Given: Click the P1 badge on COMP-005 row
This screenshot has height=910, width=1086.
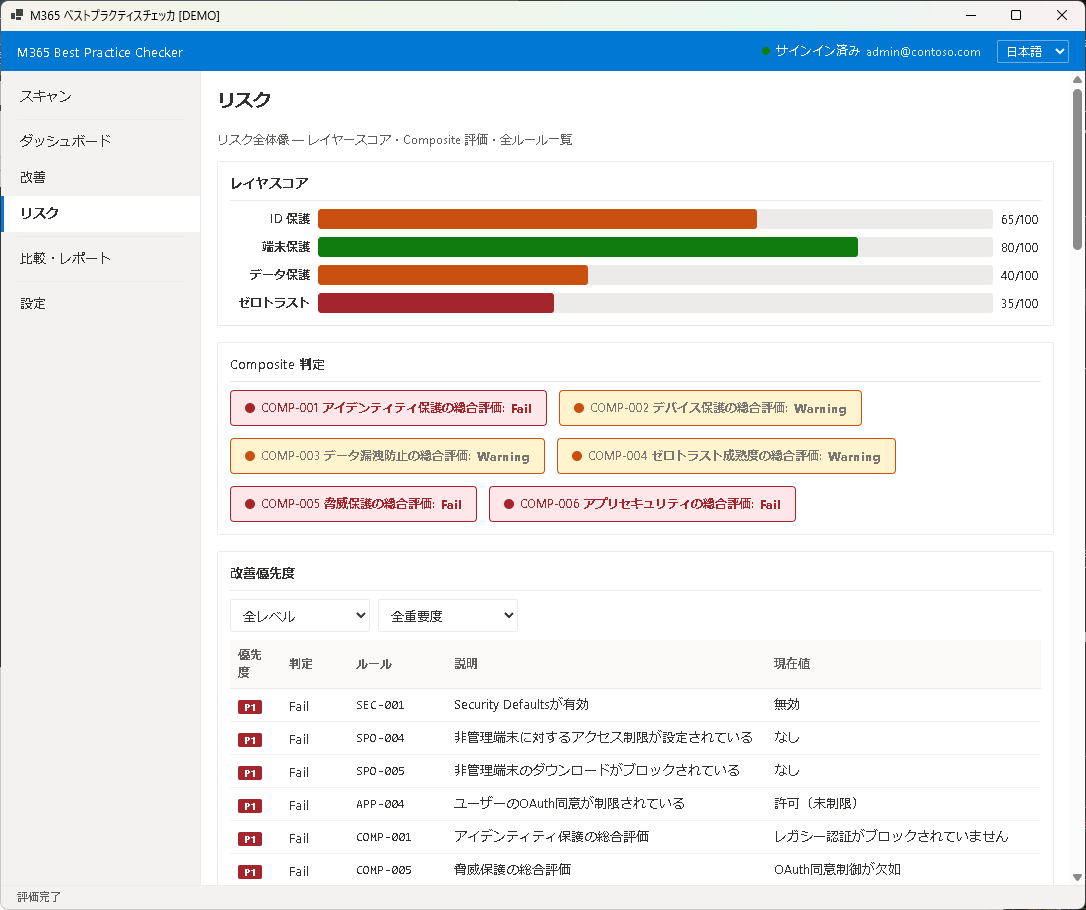Looking at the screenshot, I should point(249,871).
